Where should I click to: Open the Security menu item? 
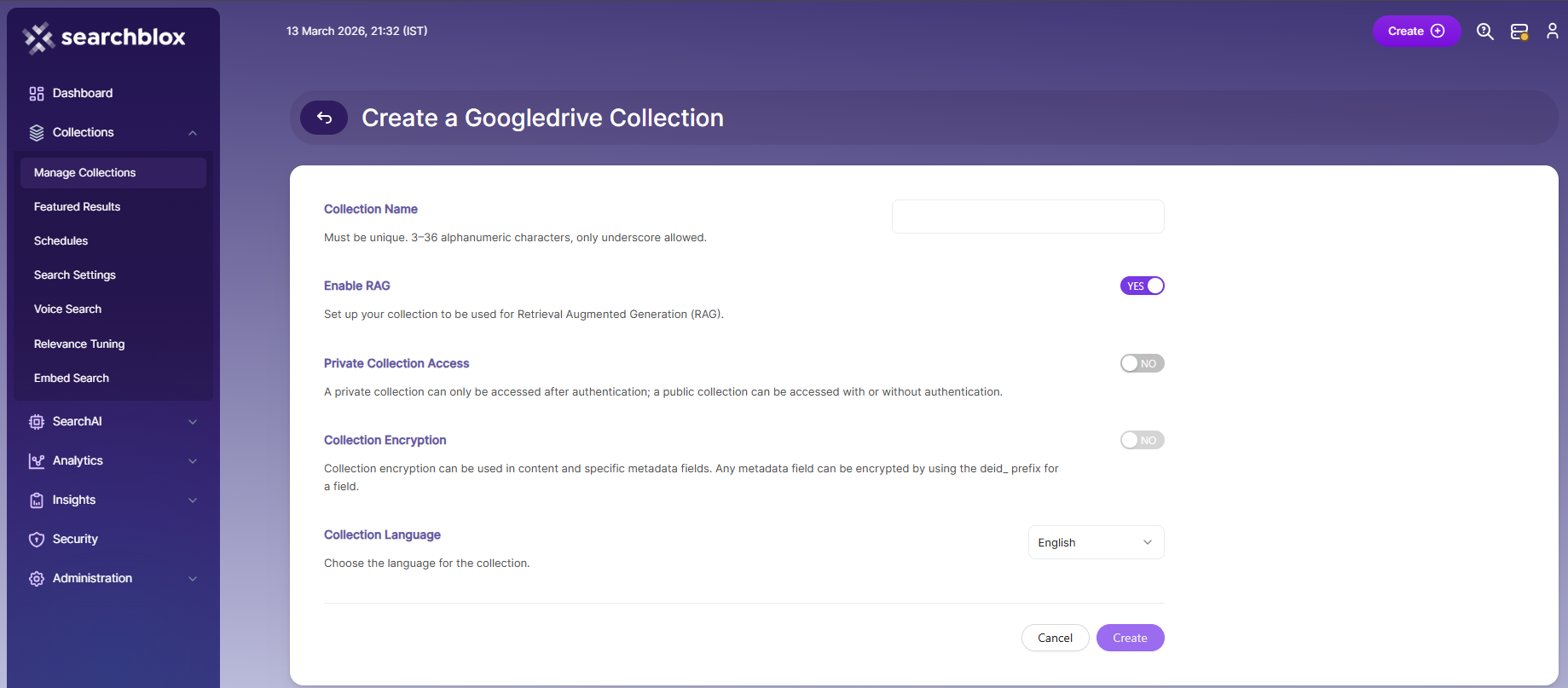113,540
